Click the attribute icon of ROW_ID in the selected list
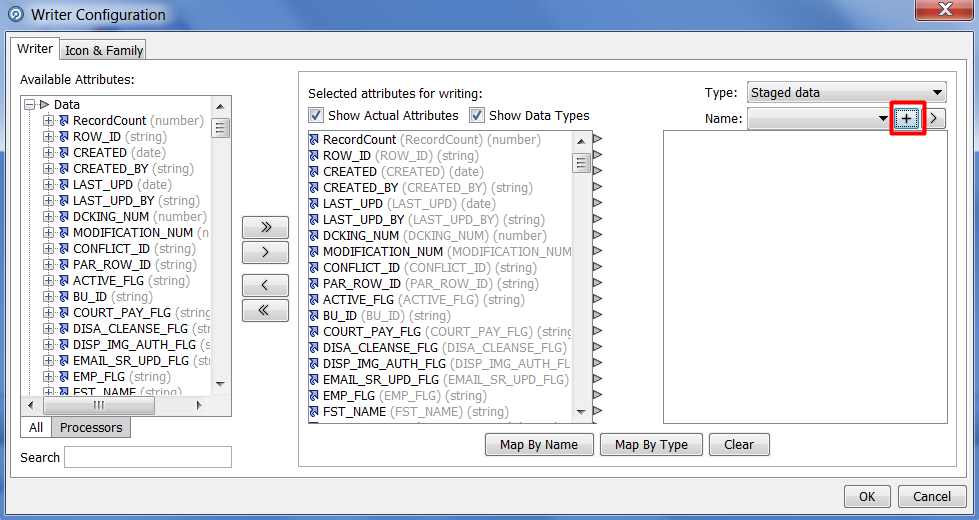 tap(314, 156)
